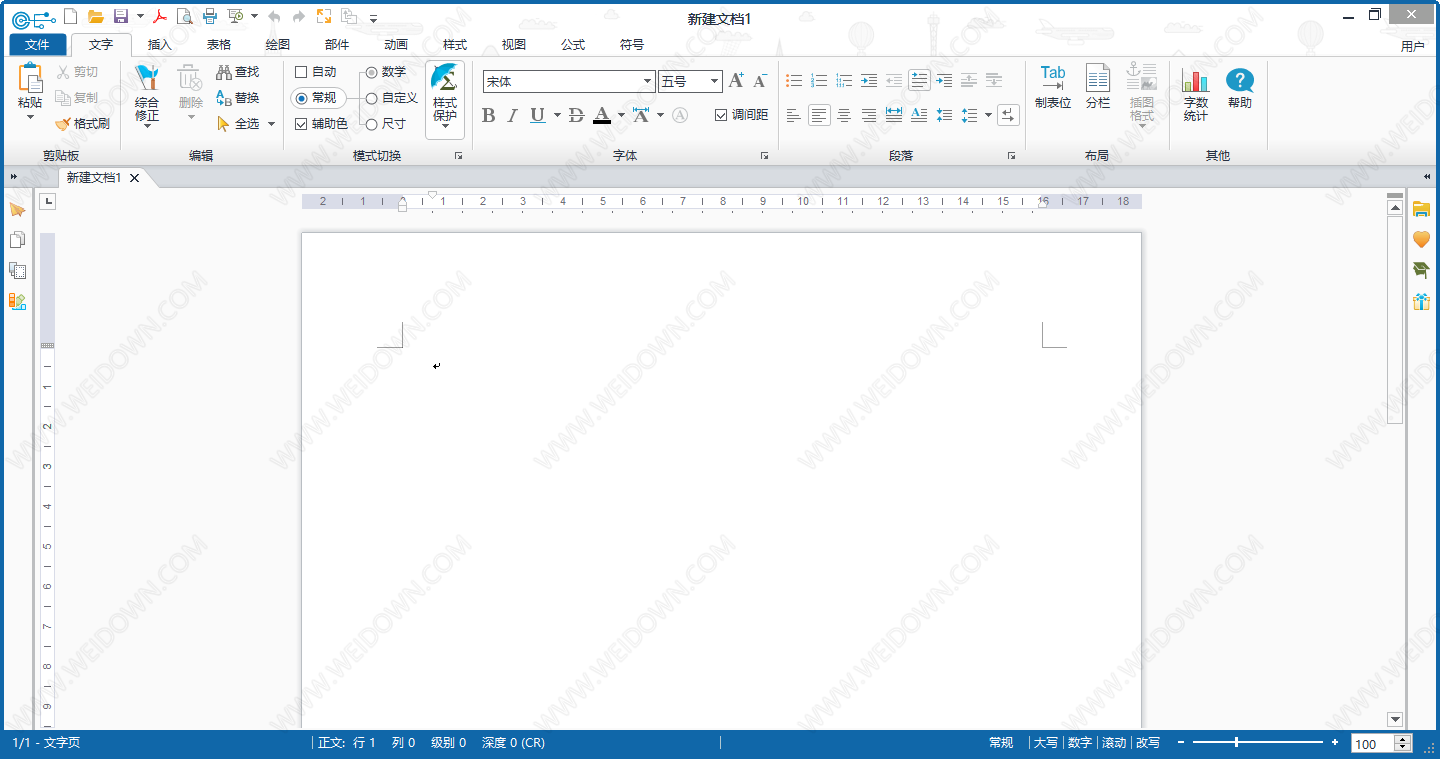Click the zoom out minus button
This screenshot has width=1440, height=759.
pyautogui.click(x=1182, y=743)
